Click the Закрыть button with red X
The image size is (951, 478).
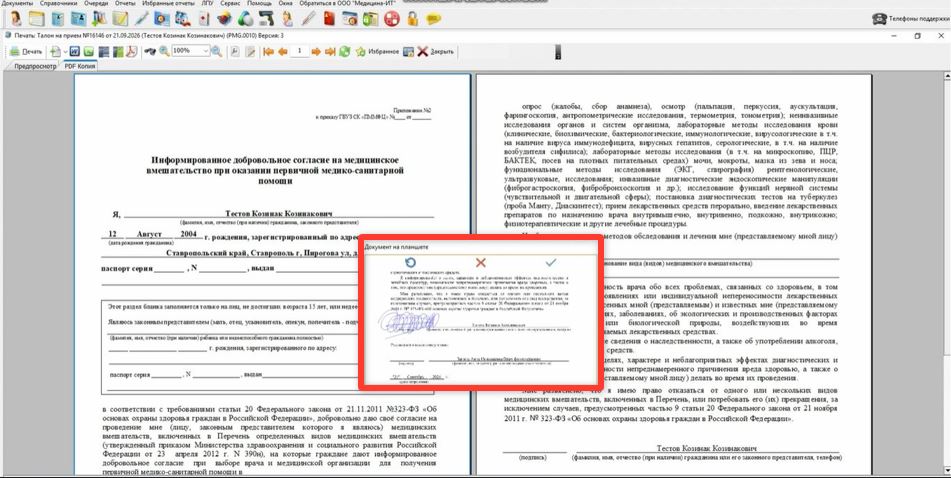(435, 52)
